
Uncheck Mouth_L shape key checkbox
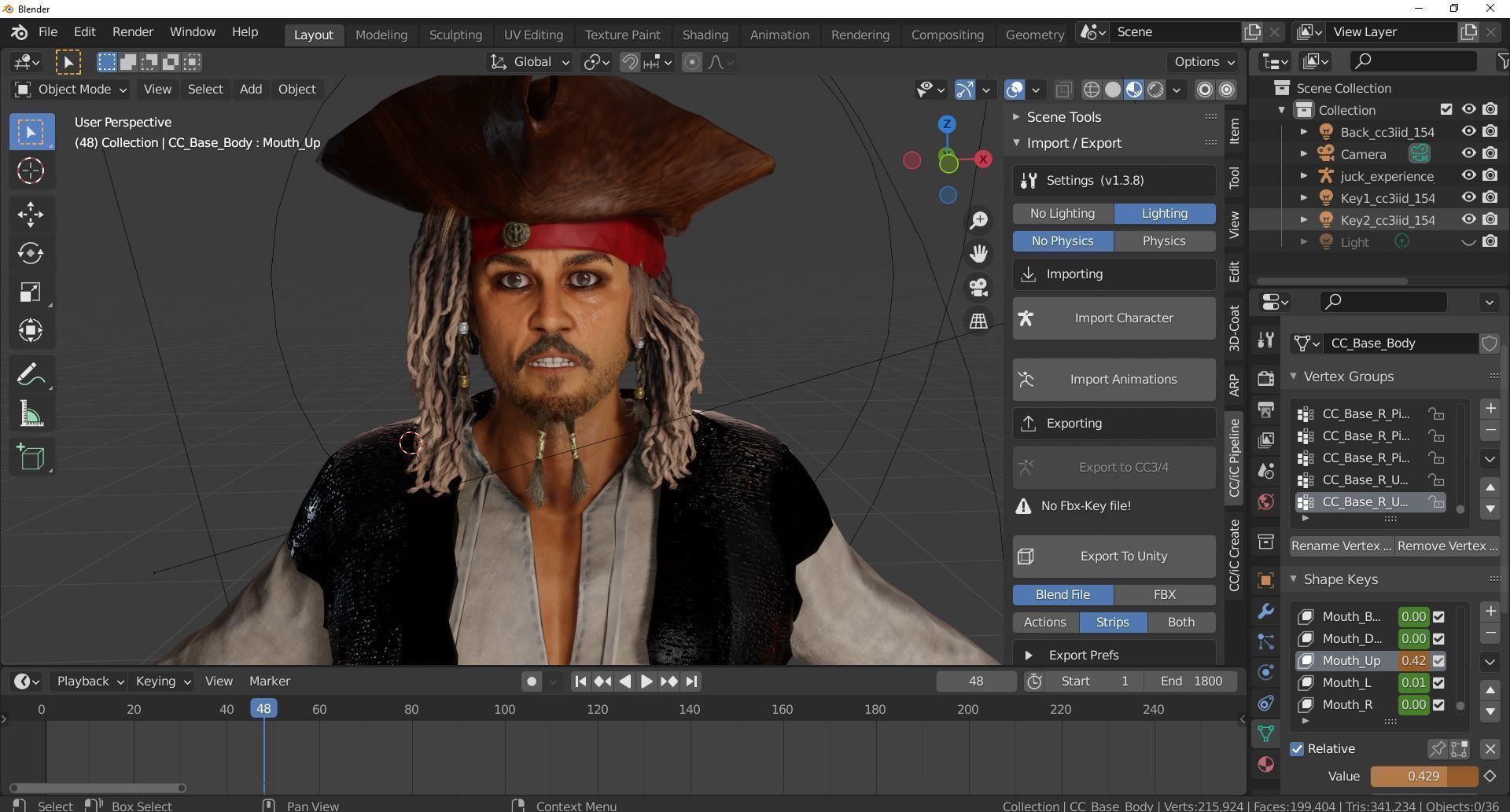click(1438, 683)
